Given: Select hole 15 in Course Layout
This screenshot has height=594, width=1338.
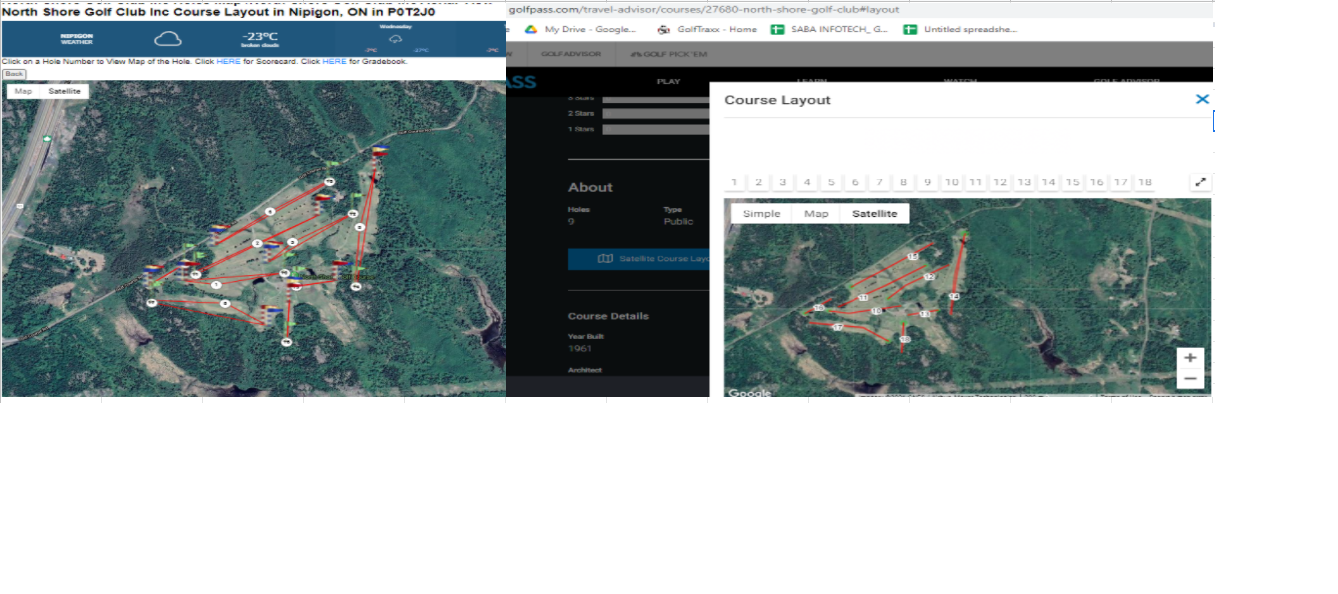Looking at the screenshot, I should point(1072,182).
